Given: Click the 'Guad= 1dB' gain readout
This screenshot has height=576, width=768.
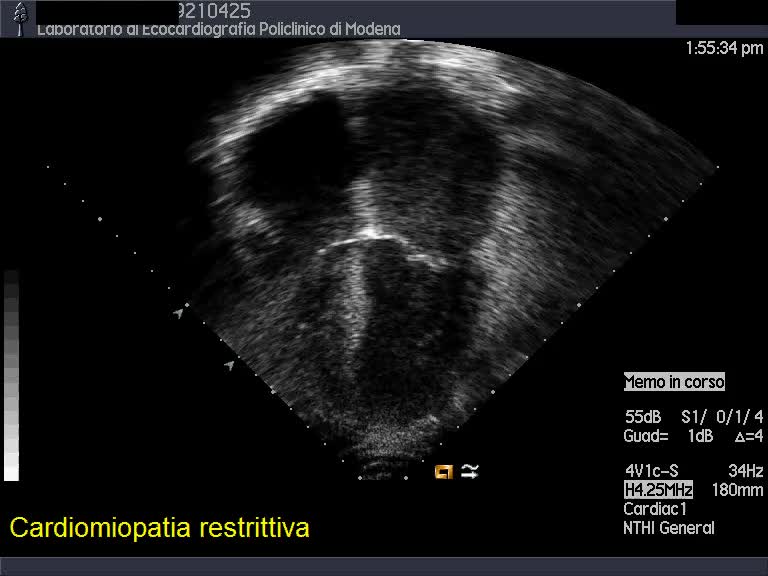Looking at the screenshot, I should 668,436.
